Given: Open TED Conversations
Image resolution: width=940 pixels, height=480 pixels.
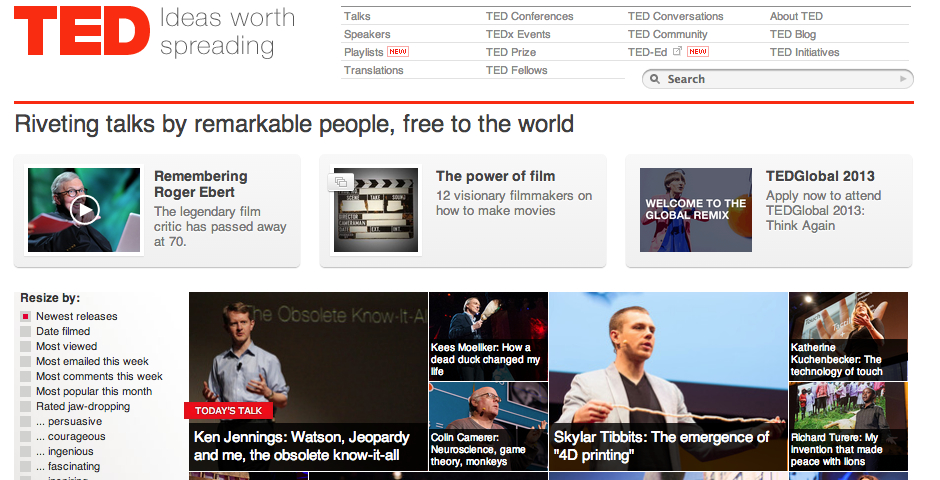Looking at the screenshot, I should pyautogui.click(x=676, y=16).
